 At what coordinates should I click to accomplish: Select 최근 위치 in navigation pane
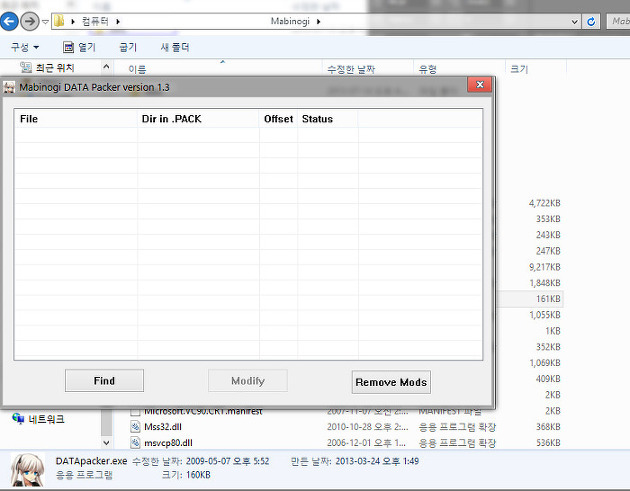pos(55,68)
